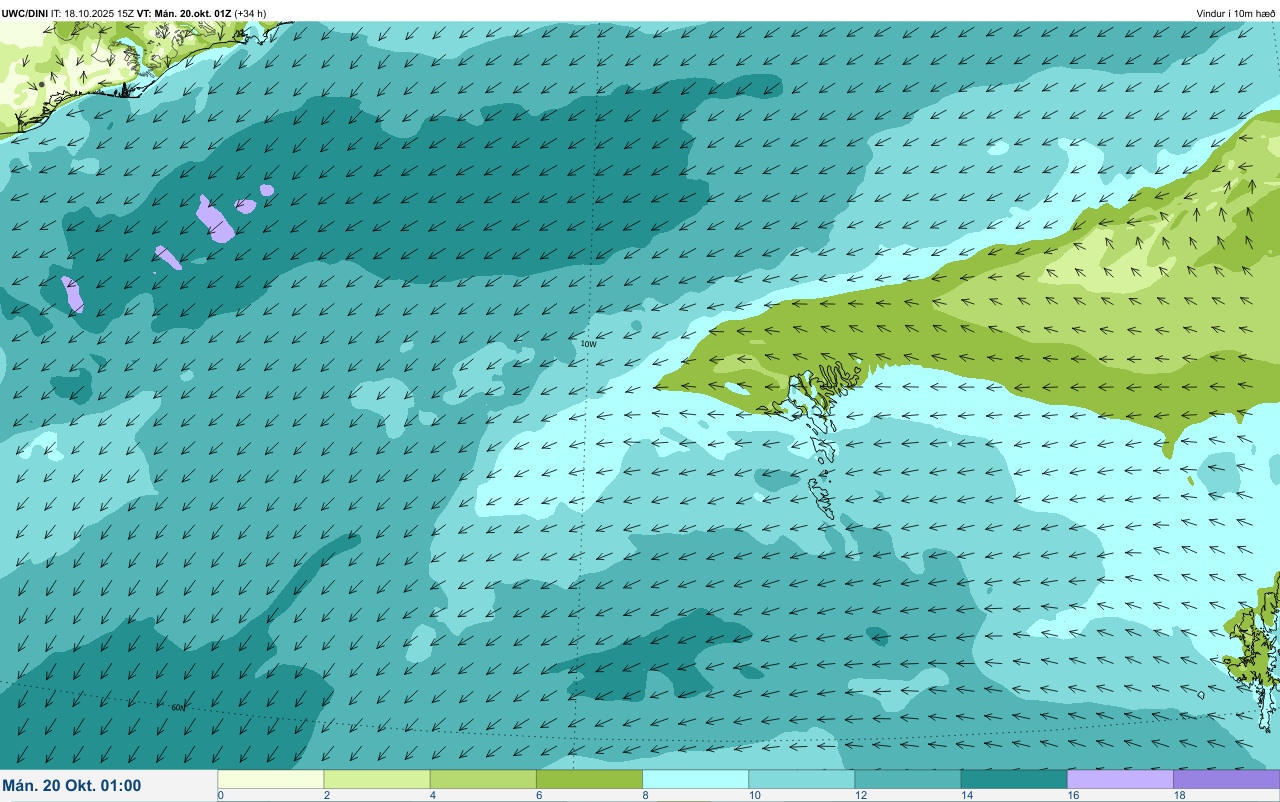Click the lavender 16–18 legend swatch
Image resolution: width=1280 pixels, height=802 pixels.
[x=1120, y=779]
